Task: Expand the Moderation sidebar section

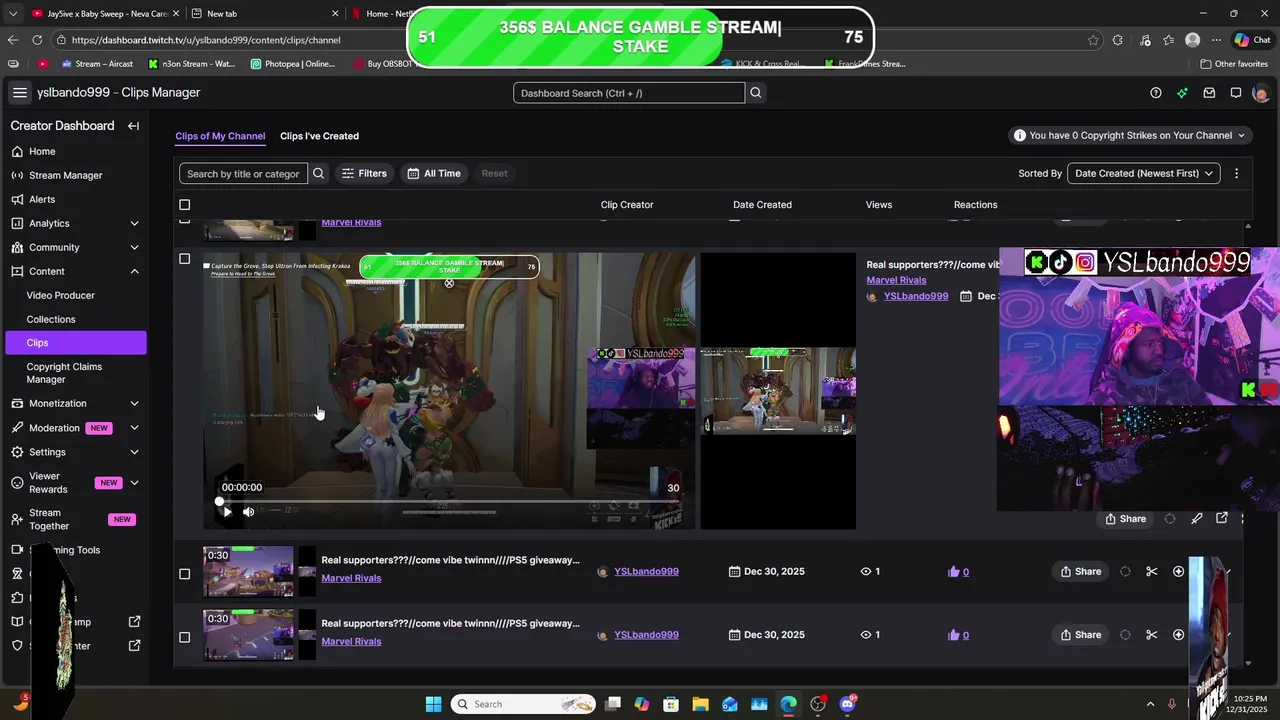Action: 134,428
